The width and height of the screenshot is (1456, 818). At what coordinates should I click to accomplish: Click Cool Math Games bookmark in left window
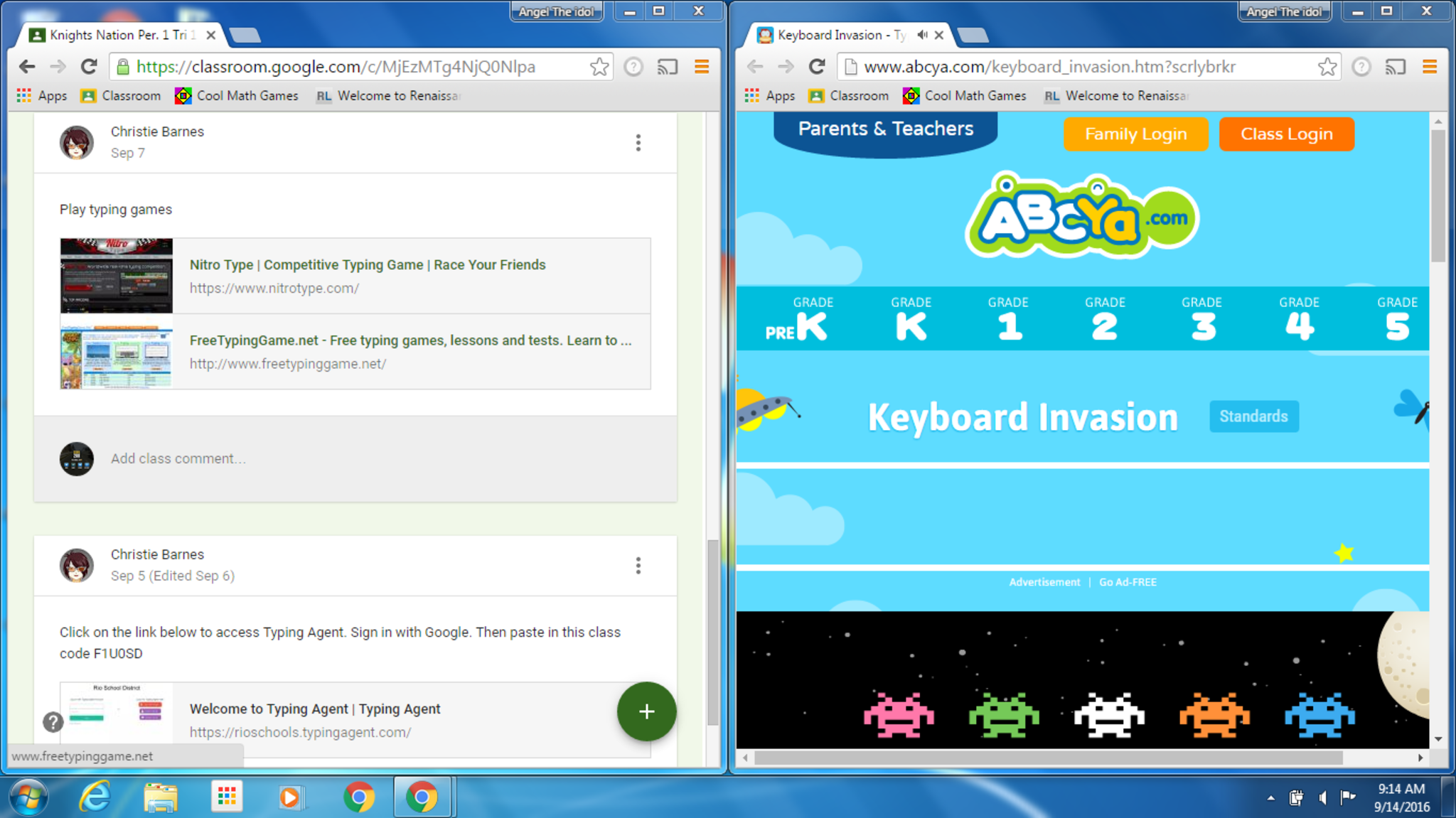(x=237, y=96)
